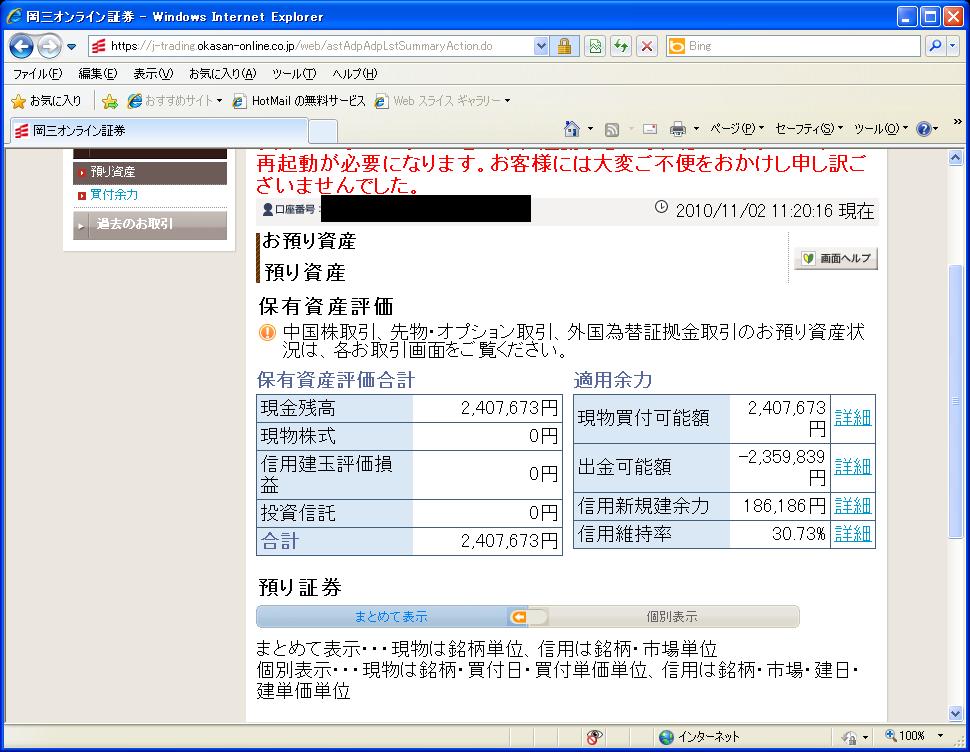This screenshot has width=970, height=752.
Task: Open the 編集(E) menu
Action: click(98, 74)
